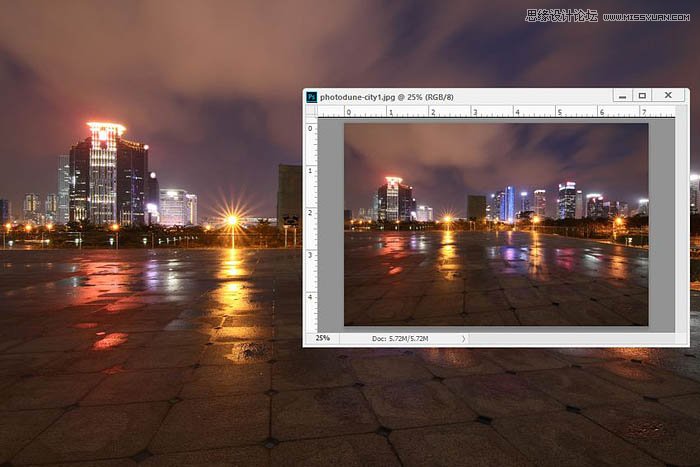Viewport: 700px width, 467px height.
Task: Open the status bar arrow menu
Action: coord(463,339)
